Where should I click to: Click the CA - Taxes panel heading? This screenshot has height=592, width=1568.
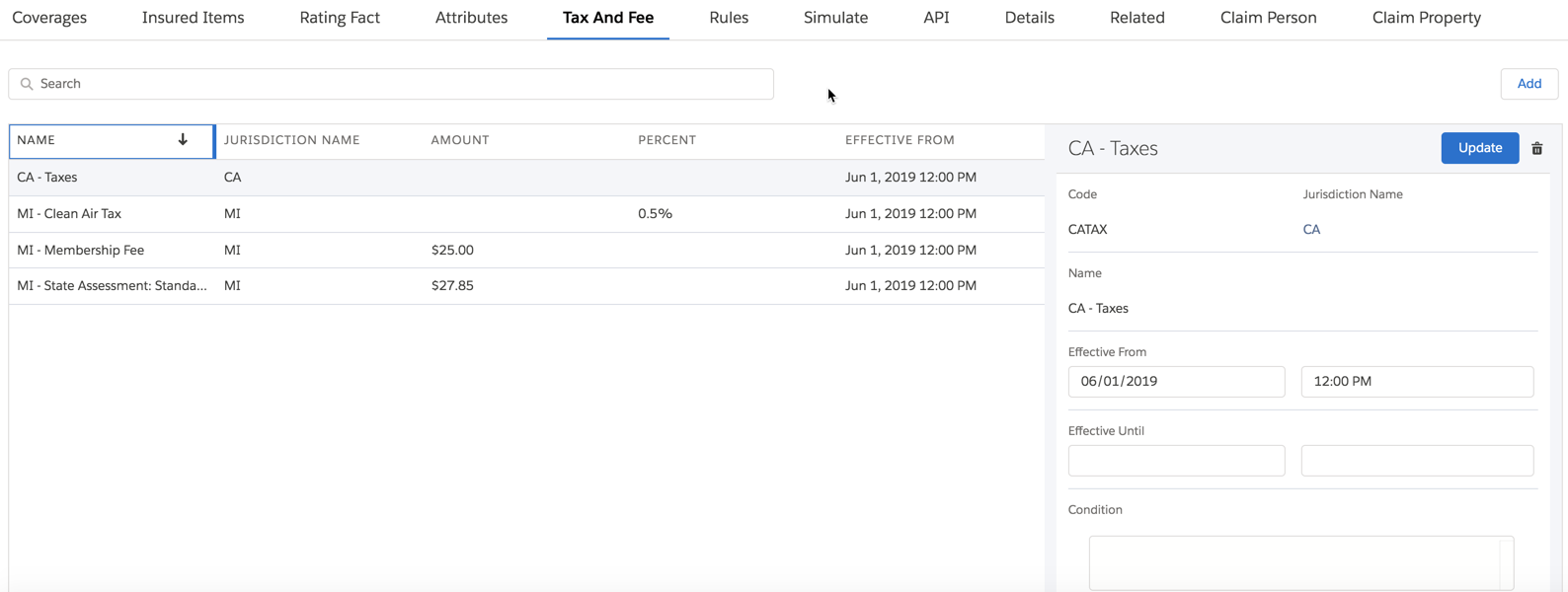(x=1113, y=148)
